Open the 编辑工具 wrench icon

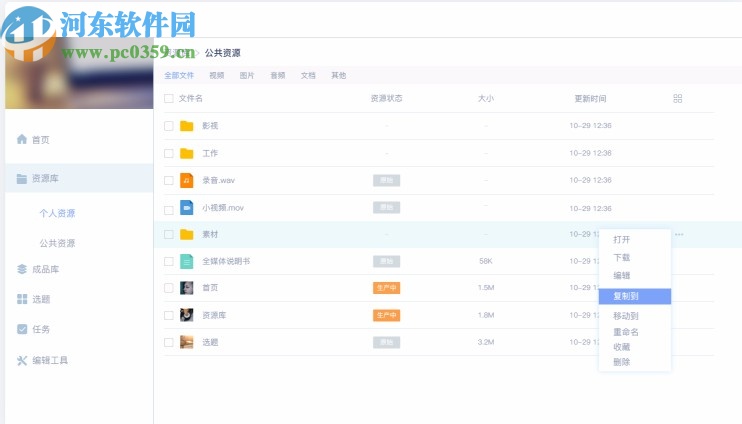point(22,361)
